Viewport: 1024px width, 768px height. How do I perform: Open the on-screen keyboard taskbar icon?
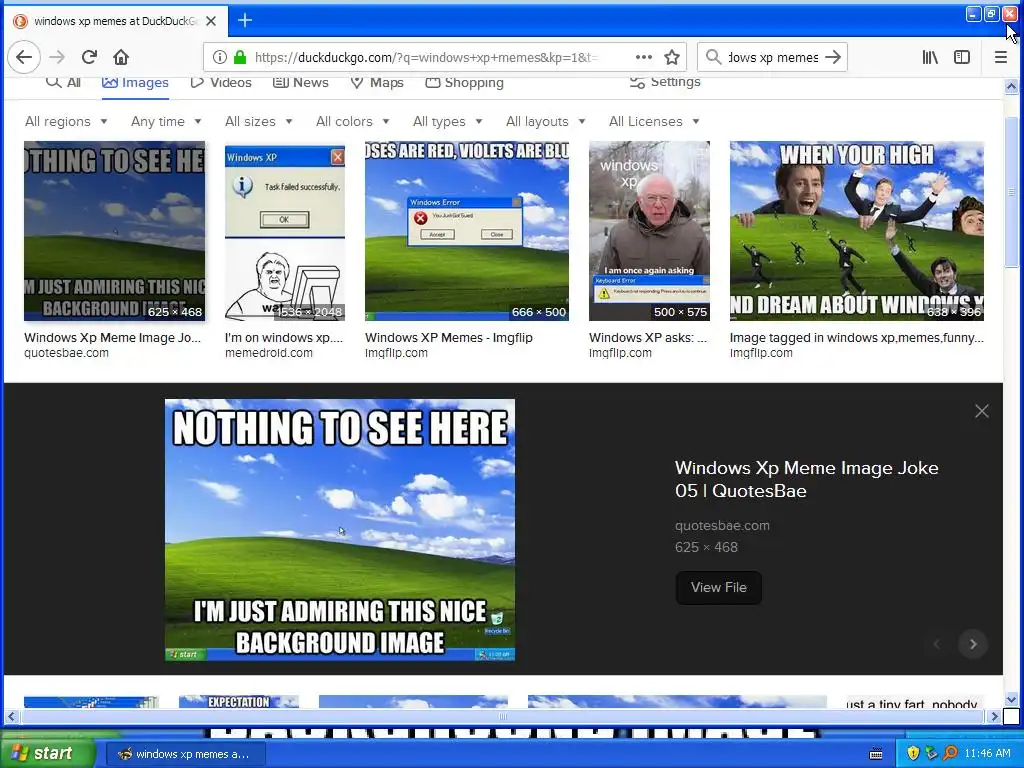(x=876, y=754)
